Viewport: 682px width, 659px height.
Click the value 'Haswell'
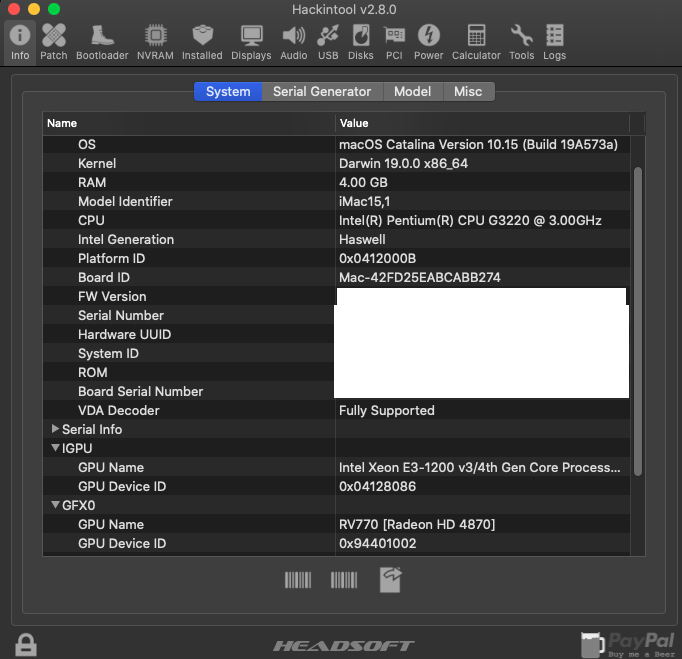pyautogui.click(x=362, y=239)
